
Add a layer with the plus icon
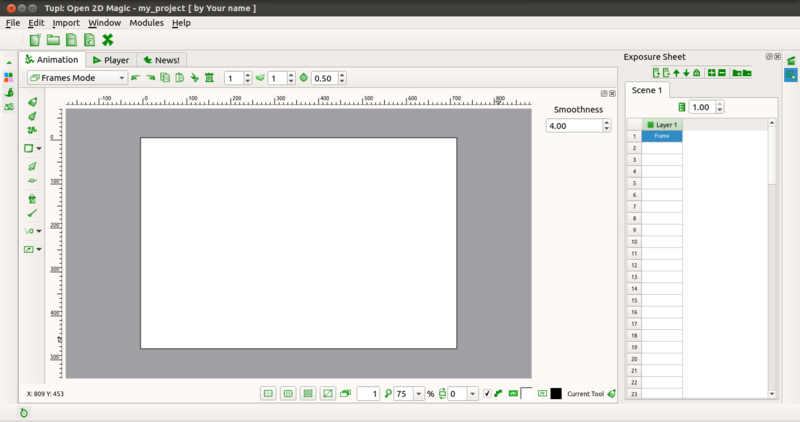coord(712,73)
